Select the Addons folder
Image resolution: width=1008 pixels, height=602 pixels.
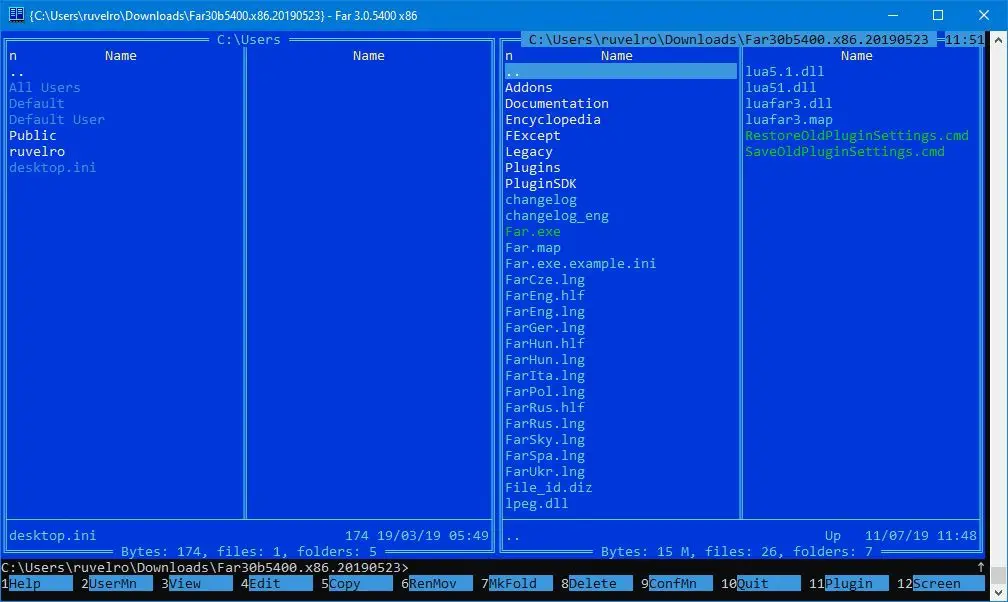click(x=528, y=87)
